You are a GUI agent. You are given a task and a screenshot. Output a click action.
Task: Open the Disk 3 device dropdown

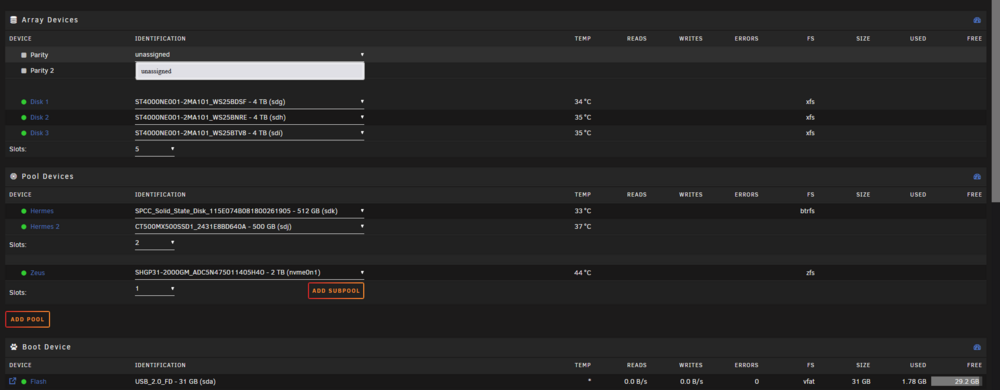[249, 133]
